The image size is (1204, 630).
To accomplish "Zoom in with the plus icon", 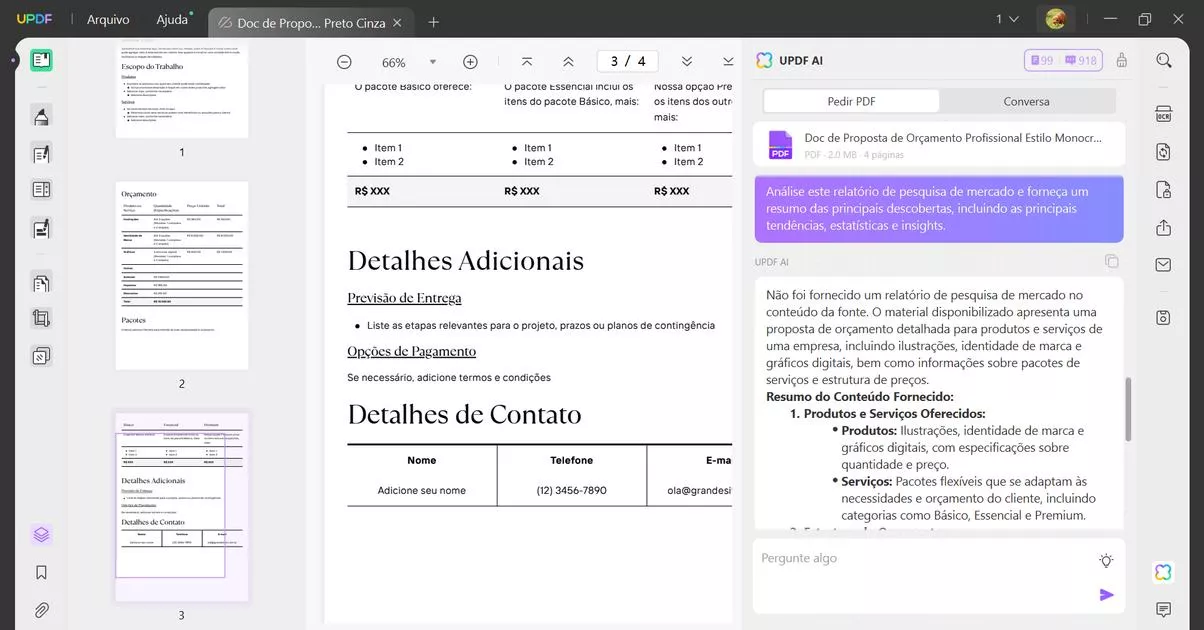I will (469, 61).
